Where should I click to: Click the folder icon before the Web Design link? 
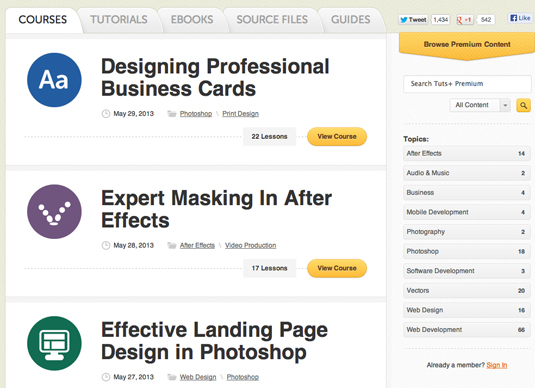tap(172, 377)
